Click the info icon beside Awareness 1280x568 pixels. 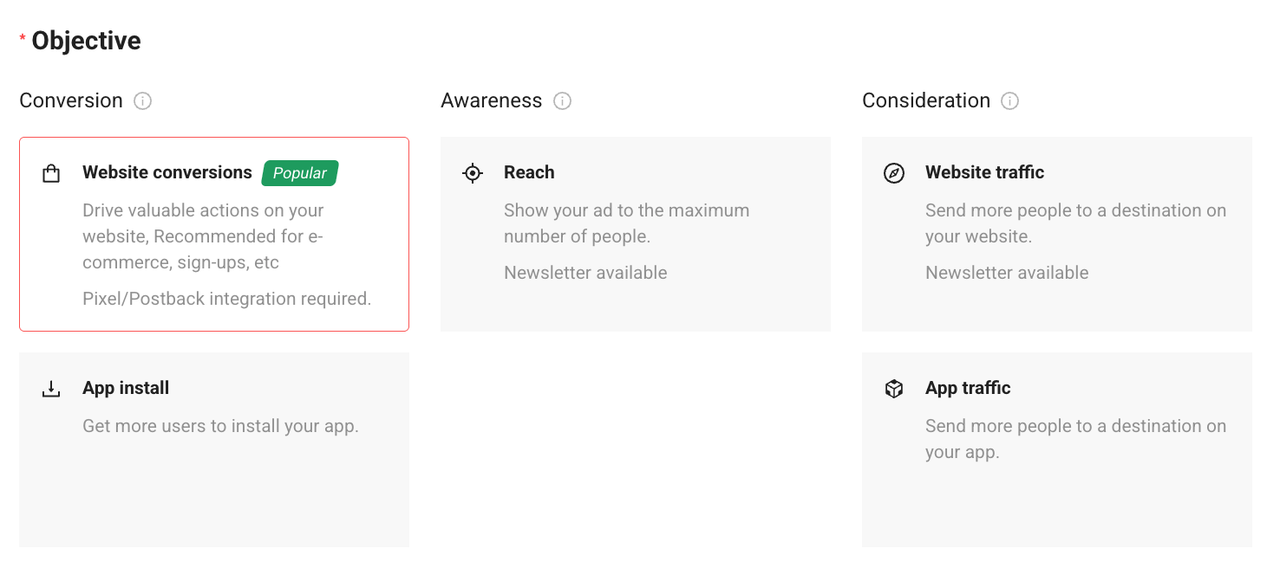click(x=563, y=101)
